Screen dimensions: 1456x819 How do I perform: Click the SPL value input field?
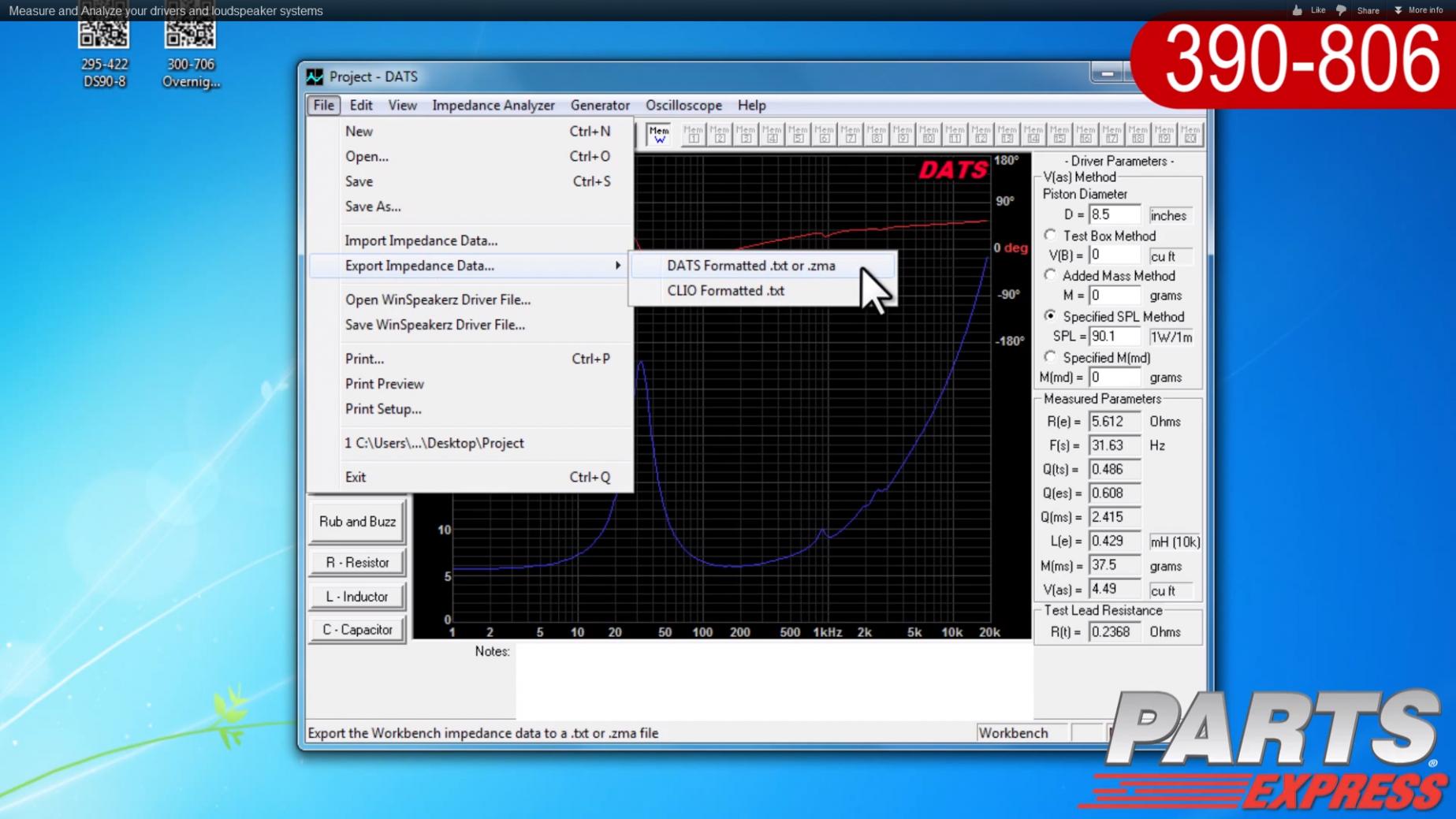(1114, 337)
